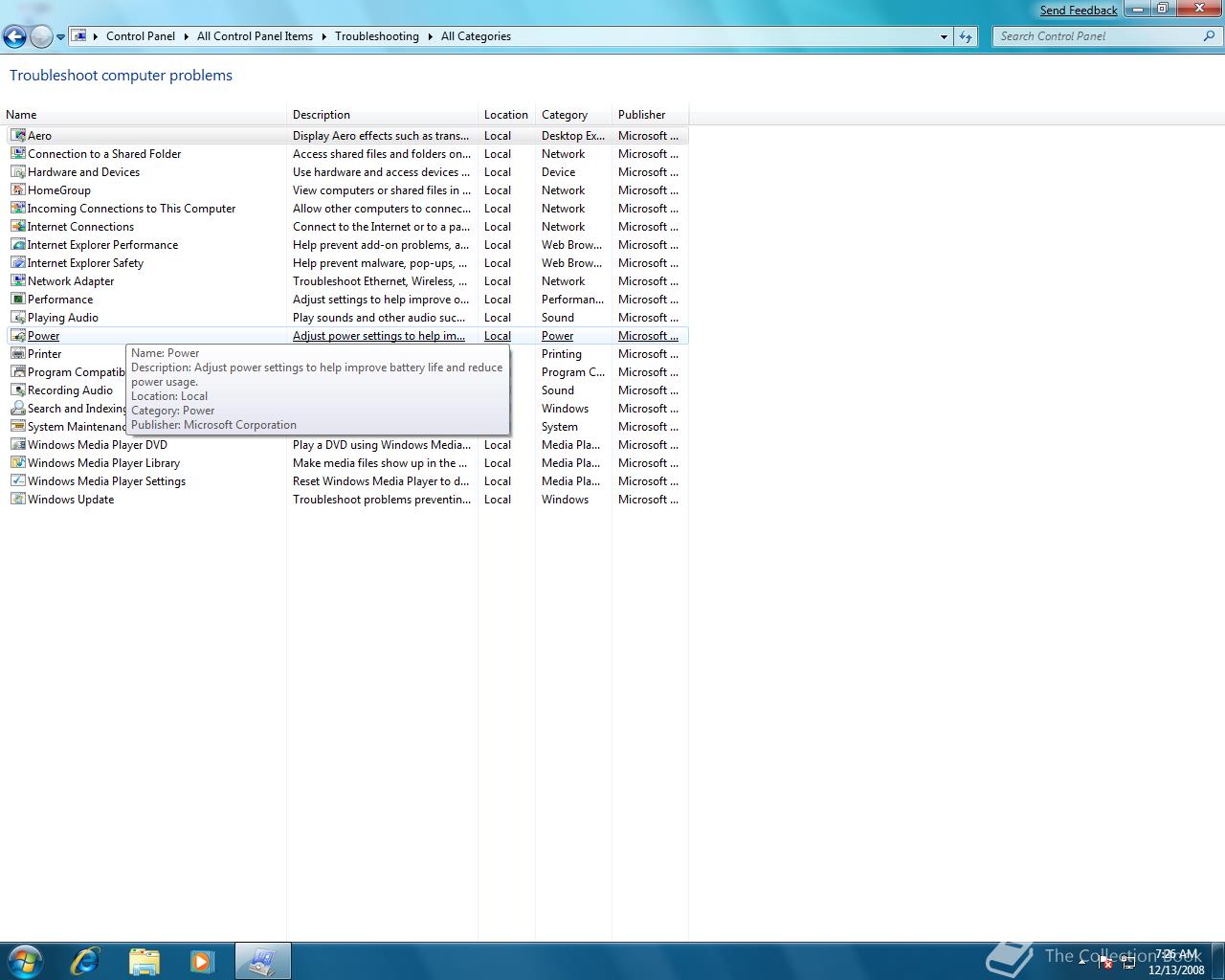This screenshot has height=980, width=1225.
Task: Click the All Categories breadcrumb
Action: point(476,36)
